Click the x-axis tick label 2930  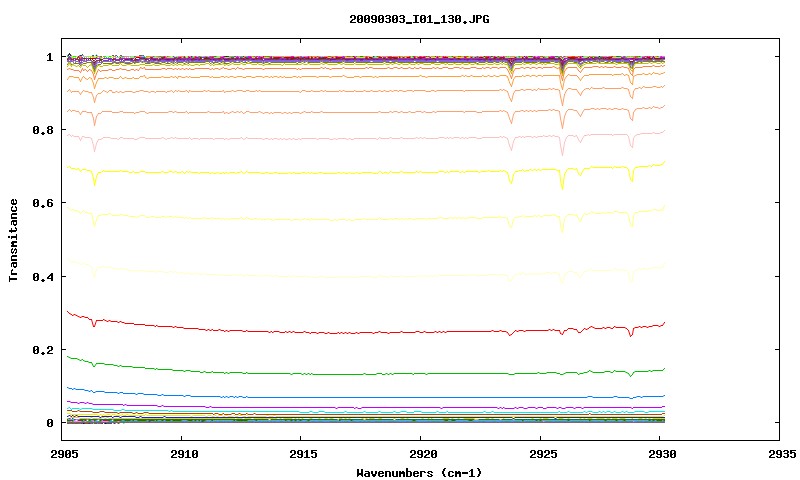662,454
